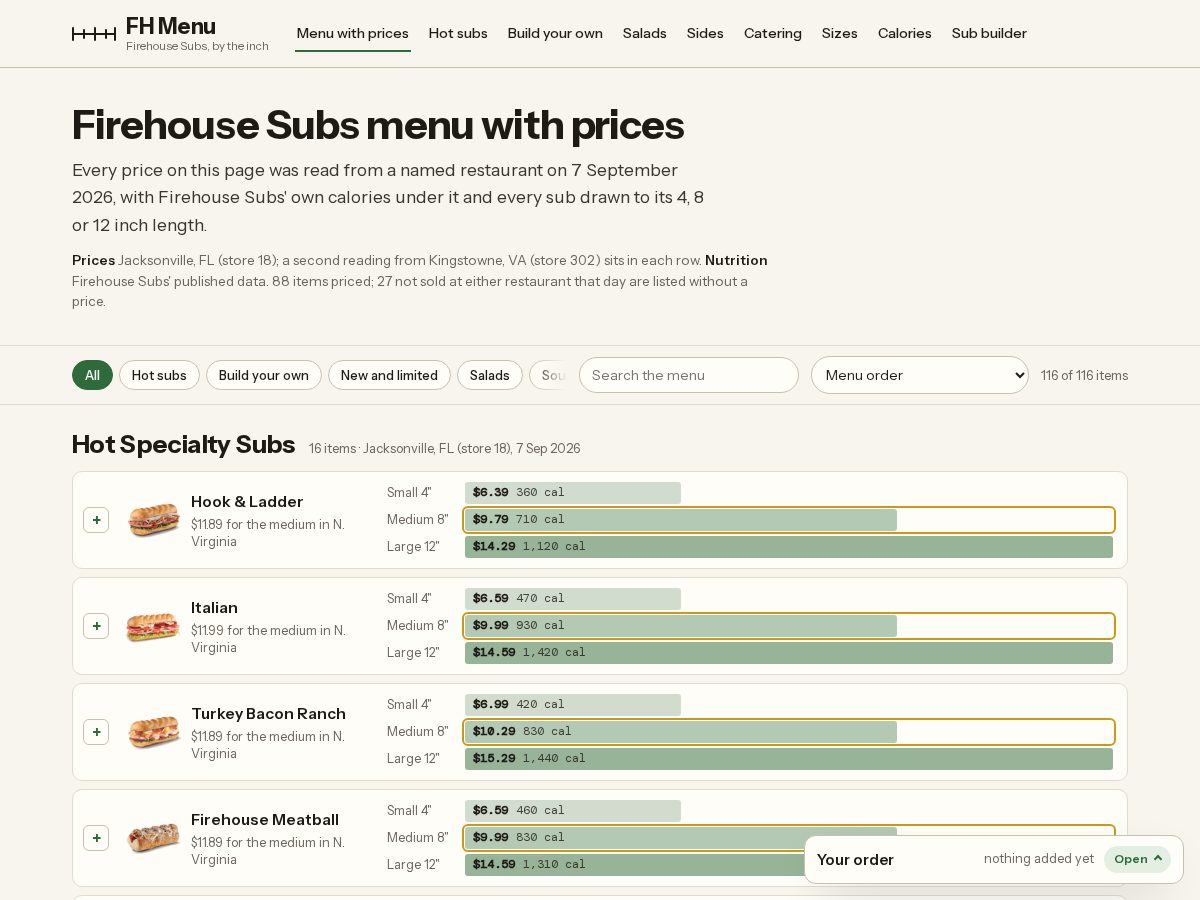Open the Menu with prices tab

[353, 33]
